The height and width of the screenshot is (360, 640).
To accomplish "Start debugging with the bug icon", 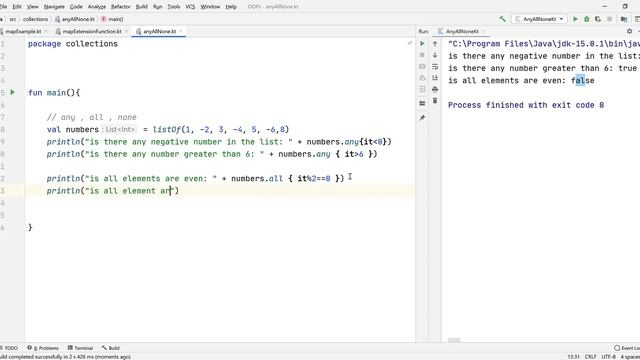I will [x=587, y=19].
